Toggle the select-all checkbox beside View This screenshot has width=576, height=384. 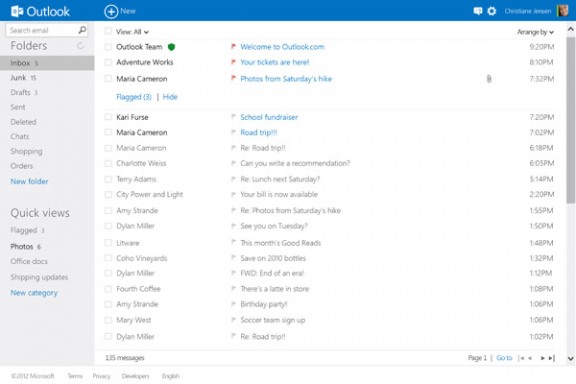click(x=108, y=31)
